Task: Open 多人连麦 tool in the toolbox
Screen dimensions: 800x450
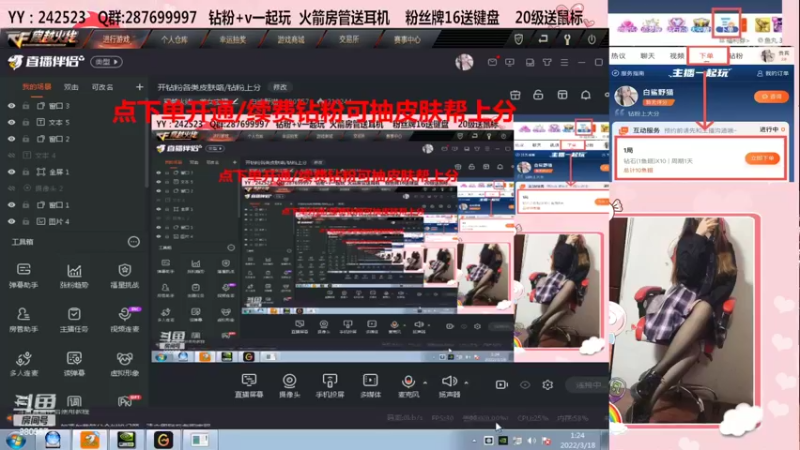Action: click(x=23, y=364)
